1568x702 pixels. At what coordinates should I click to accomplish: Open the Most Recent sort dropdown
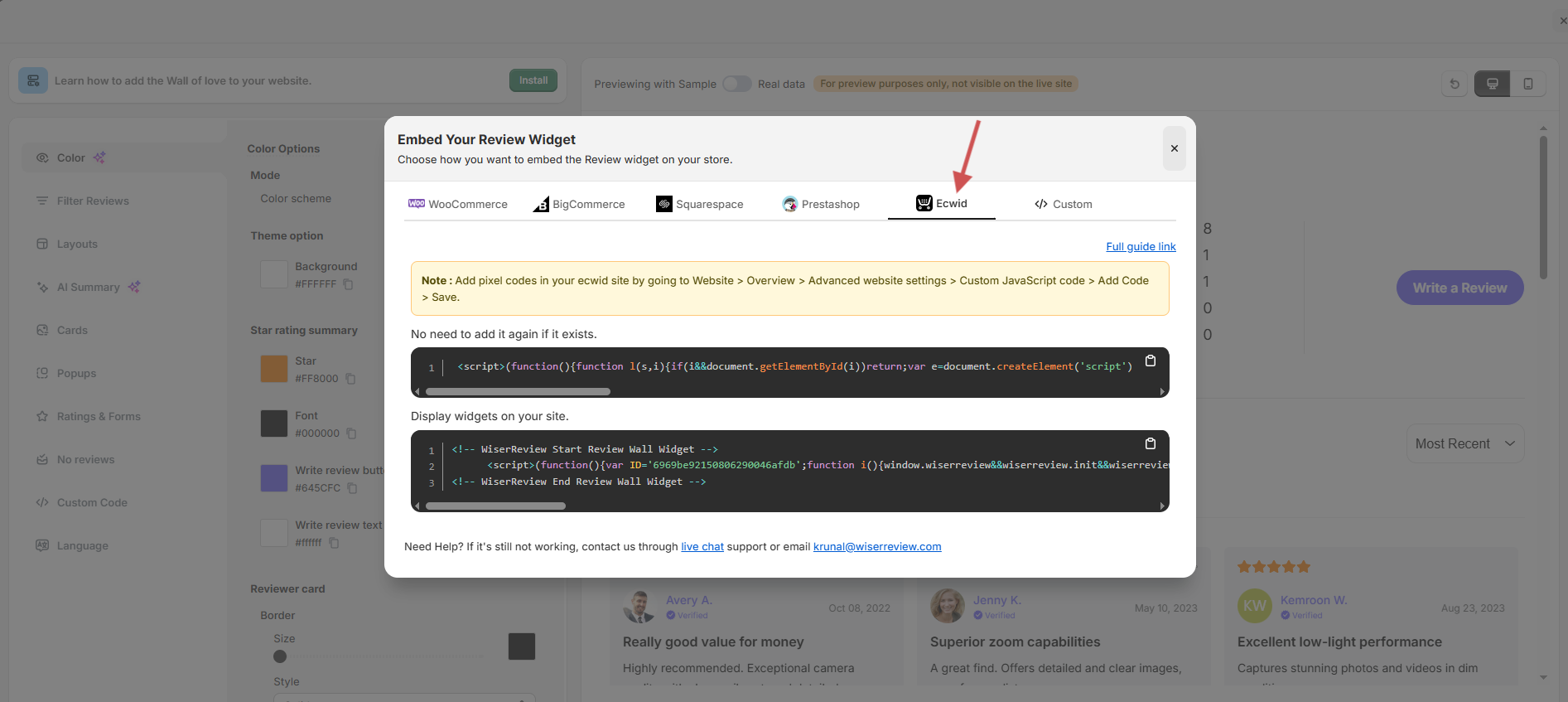coord(1464,444)
